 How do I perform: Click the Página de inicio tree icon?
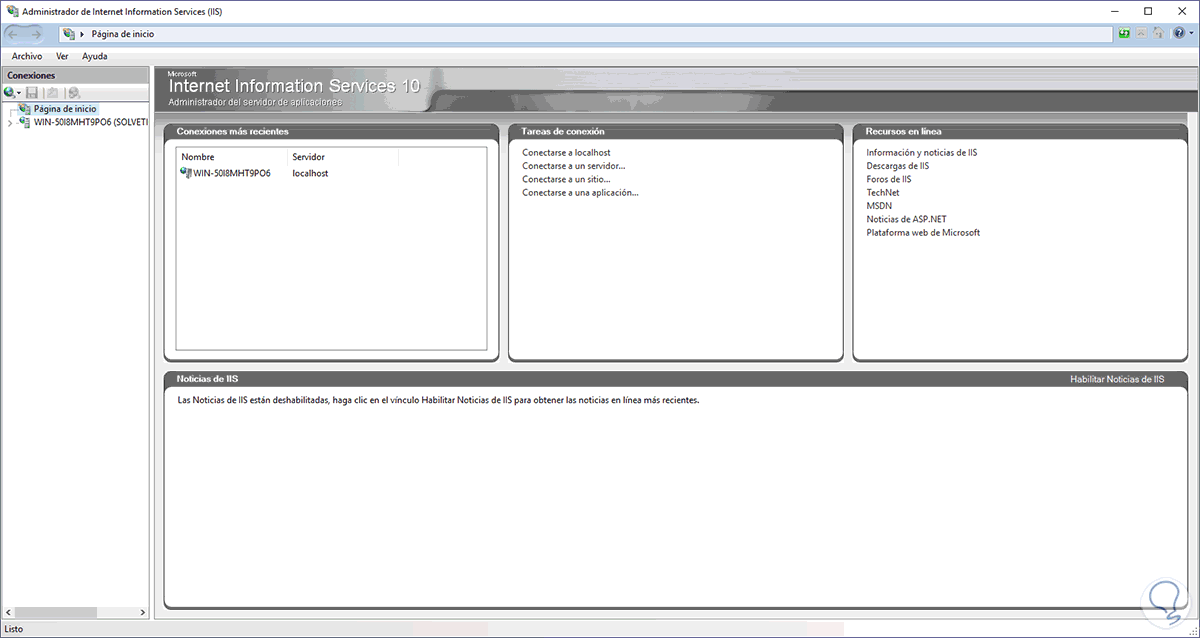coord(24,108)
